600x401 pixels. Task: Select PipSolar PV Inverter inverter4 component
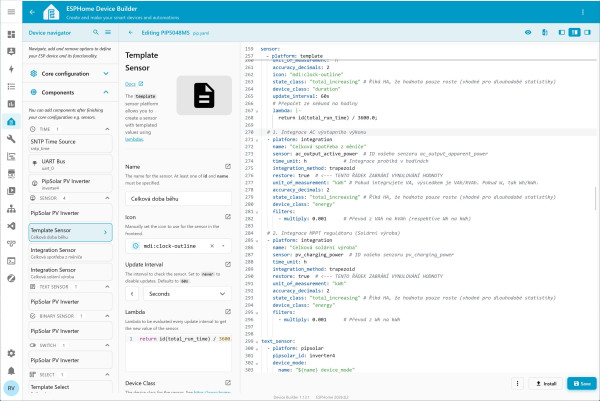click(70, 184)
